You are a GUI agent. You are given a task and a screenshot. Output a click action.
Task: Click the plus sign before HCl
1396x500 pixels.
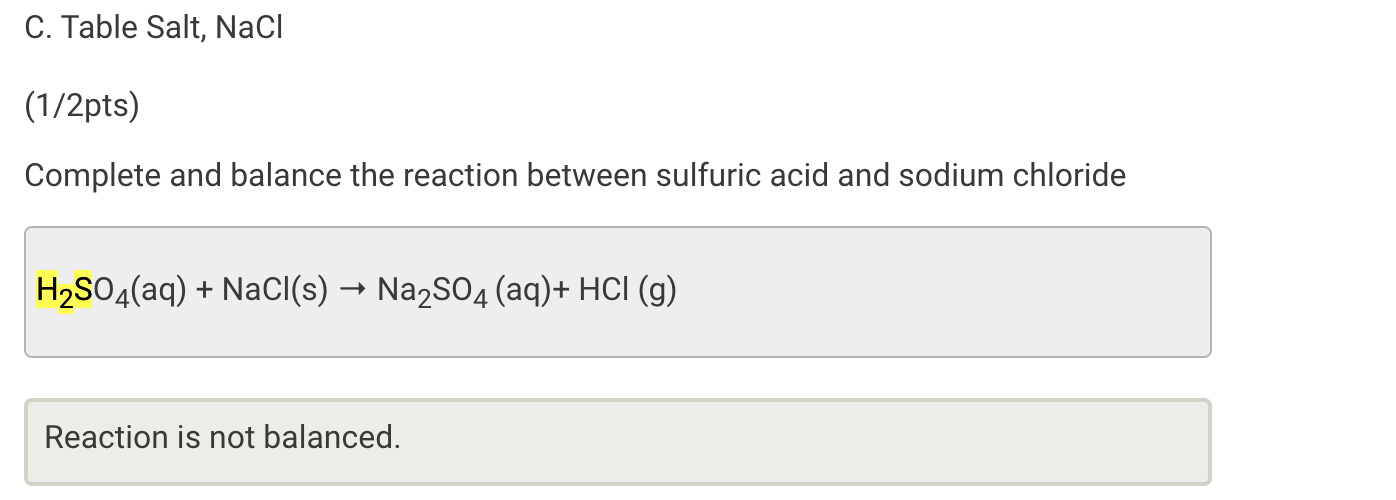(x=564, y=291)
